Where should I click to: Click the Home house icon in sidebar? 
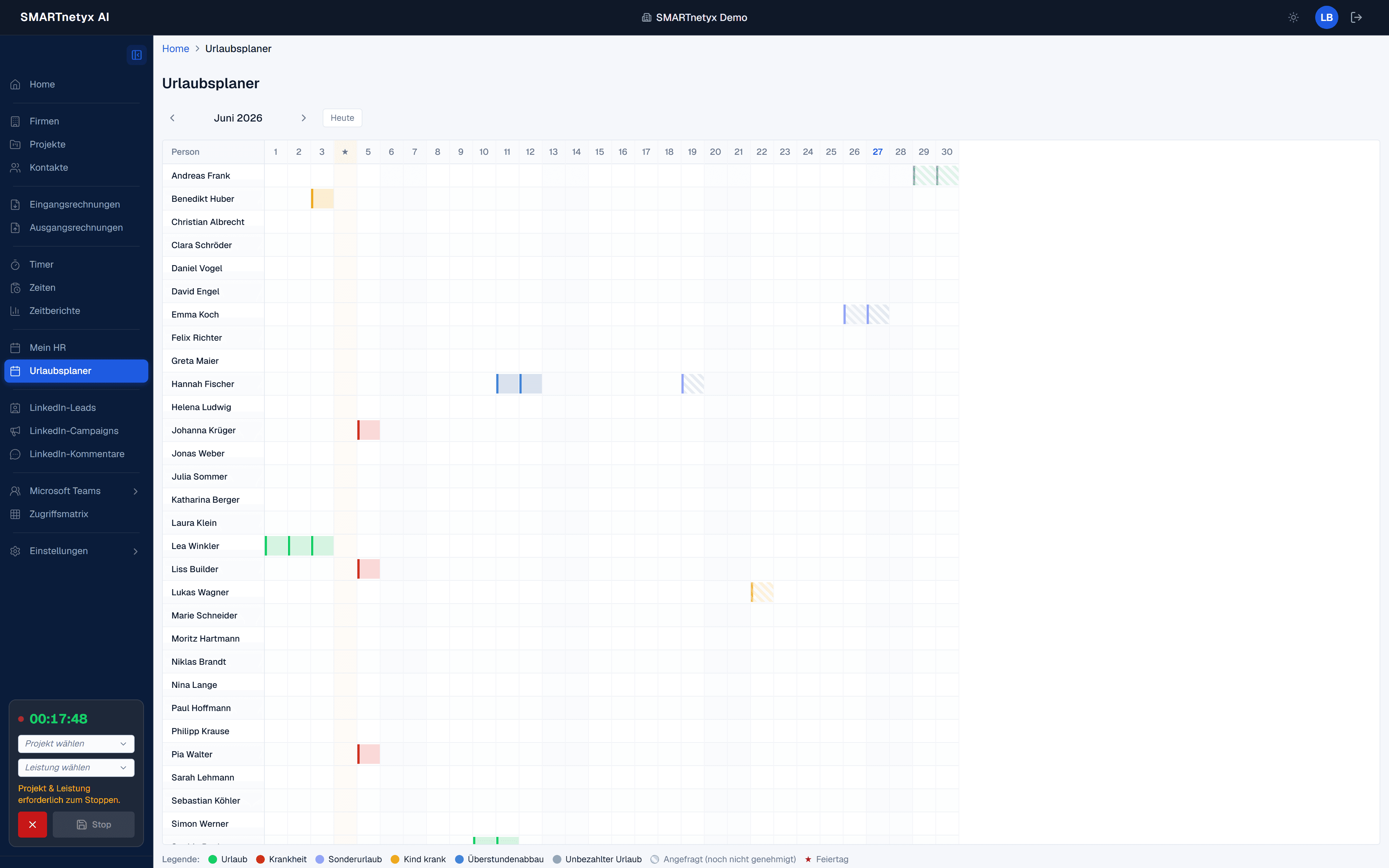[x=16, y=84]
